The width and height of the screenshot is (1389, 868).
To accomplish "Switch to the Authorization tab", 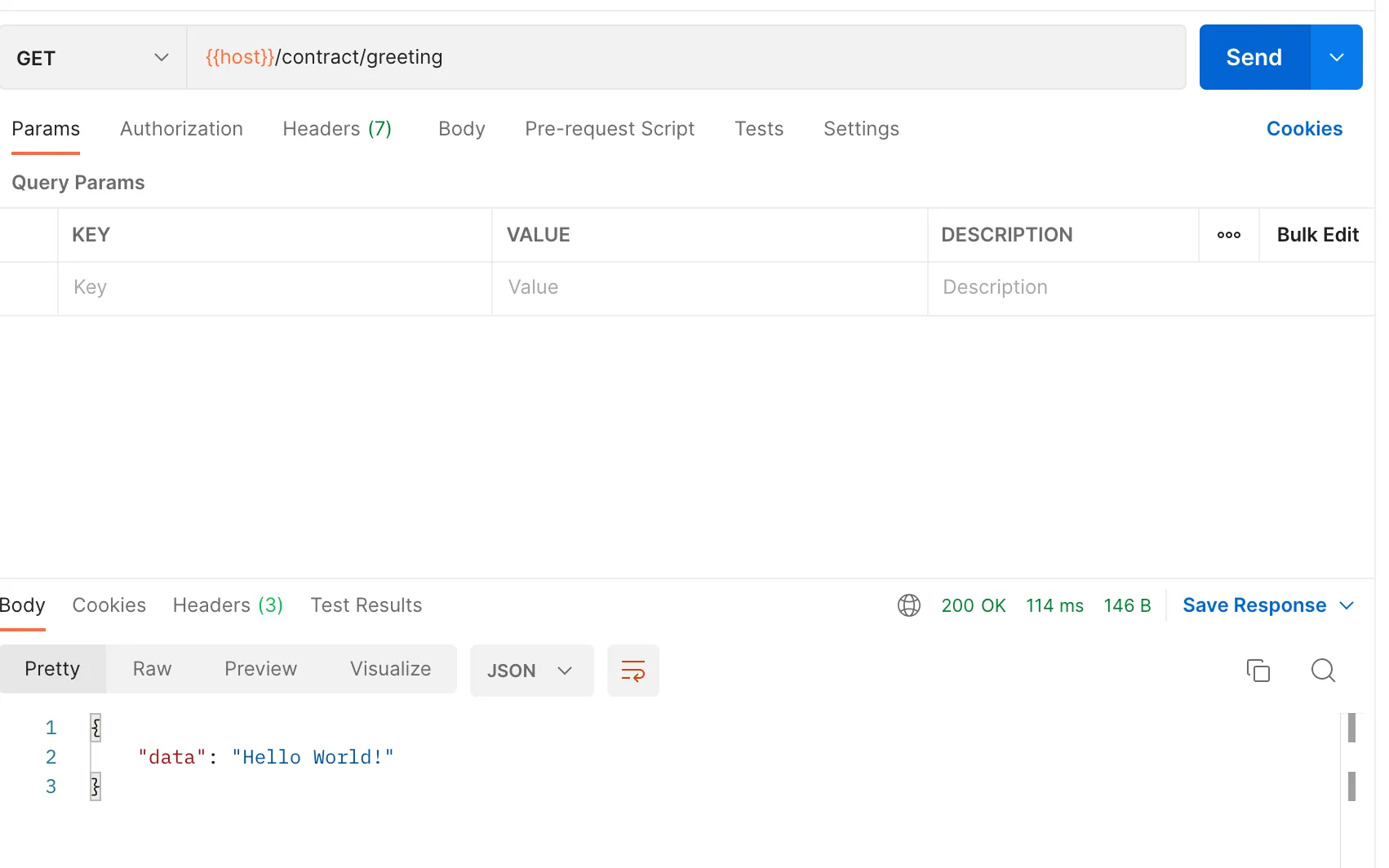I will coord(181,129).
